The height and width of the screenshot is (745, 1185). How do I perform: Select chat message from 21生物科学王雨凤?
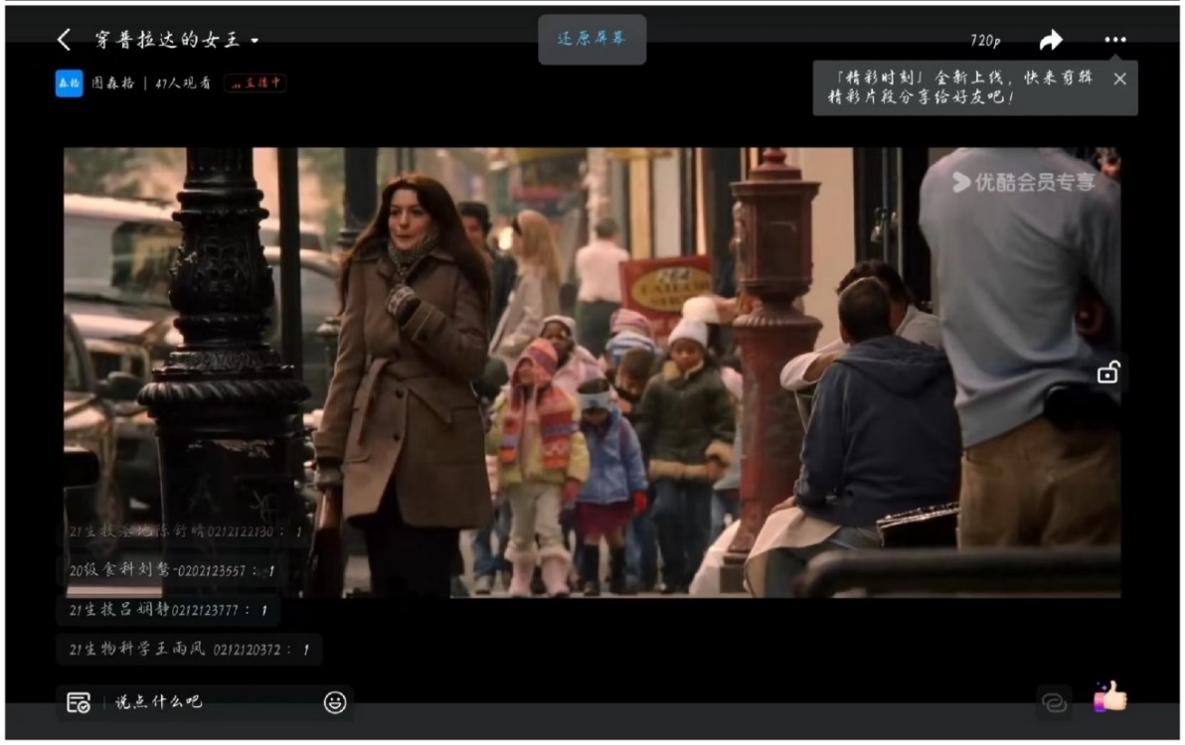189,650
